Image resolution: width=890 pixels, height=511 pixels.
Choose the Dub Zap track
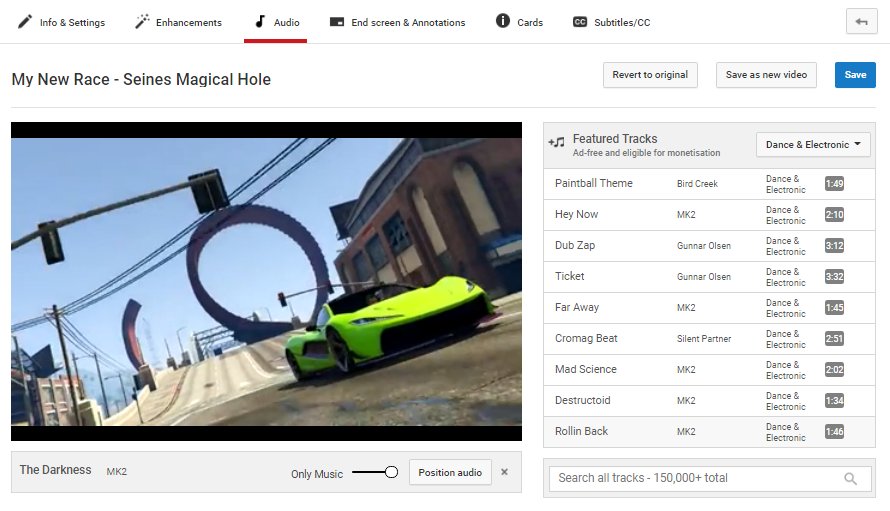[709, 245]
